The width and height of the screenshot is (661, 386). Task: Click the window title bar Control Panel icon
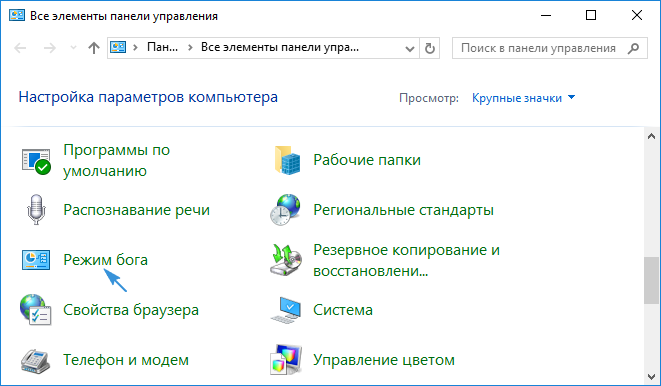pyautogui.click(x=17, y=16)
